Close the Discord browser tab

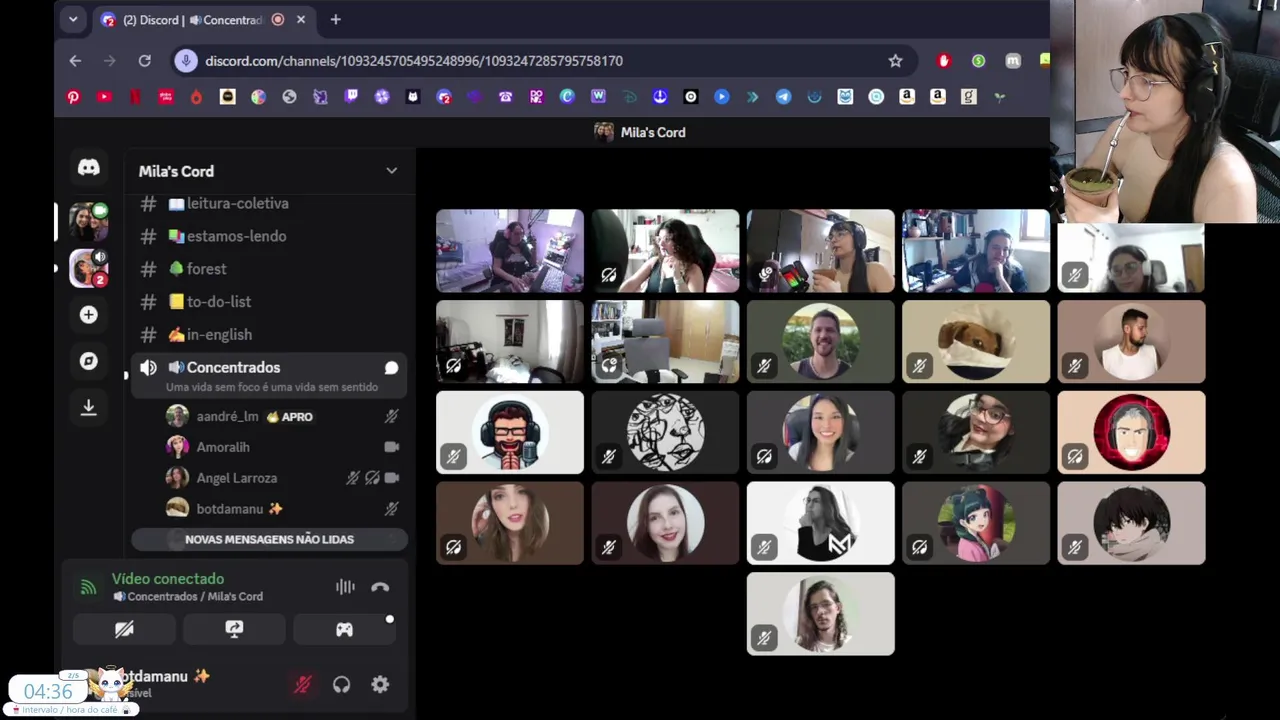pyautogui.click(x=300, y=20)
